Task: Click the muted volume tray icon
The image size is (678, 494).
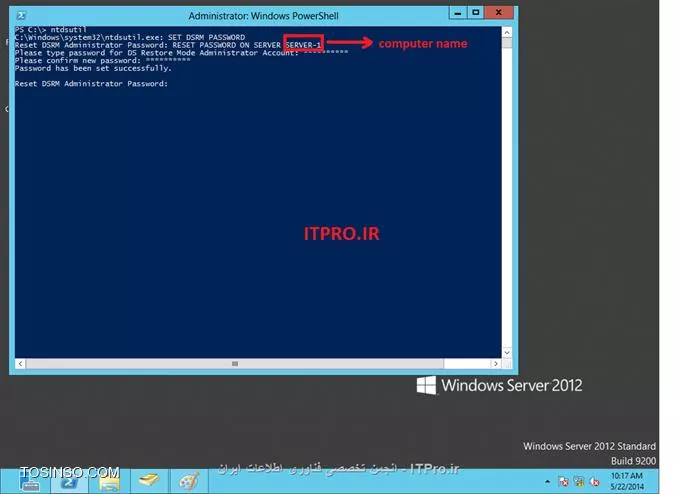Action: 595,481
